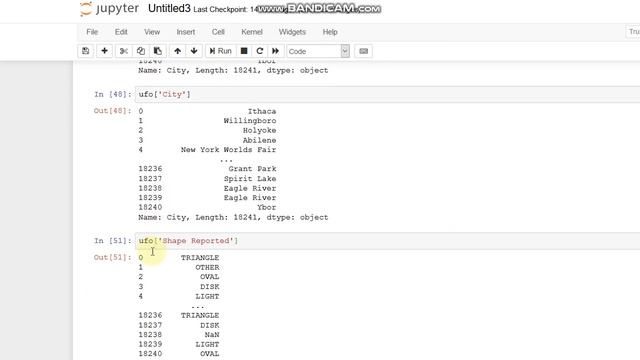Click 'OVAL' in row 18240
640x360 pixels.
210,354
